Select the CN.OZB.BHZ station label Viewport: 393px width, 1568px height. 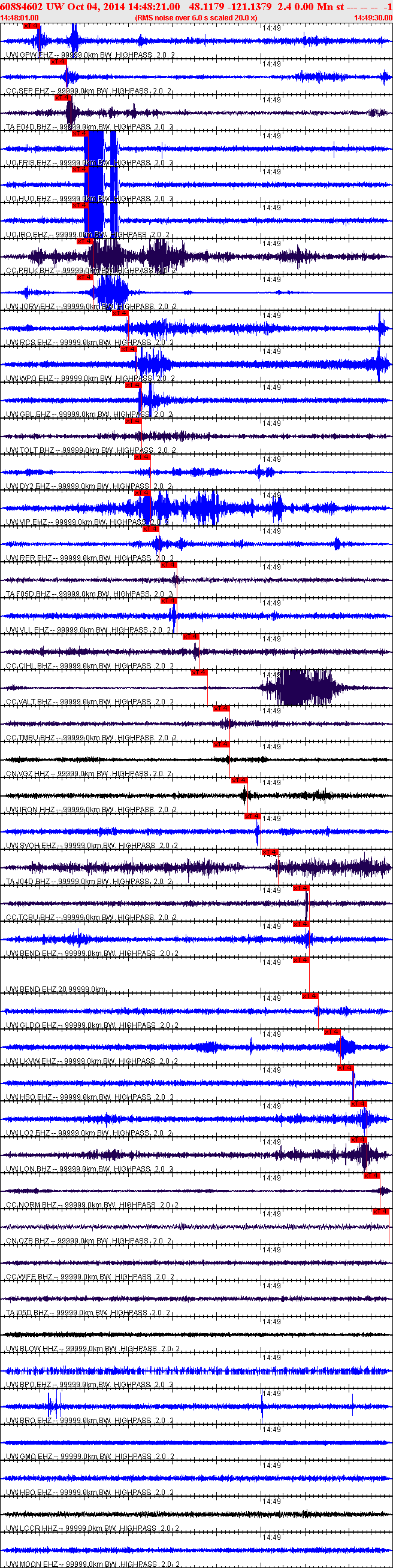89,1240
